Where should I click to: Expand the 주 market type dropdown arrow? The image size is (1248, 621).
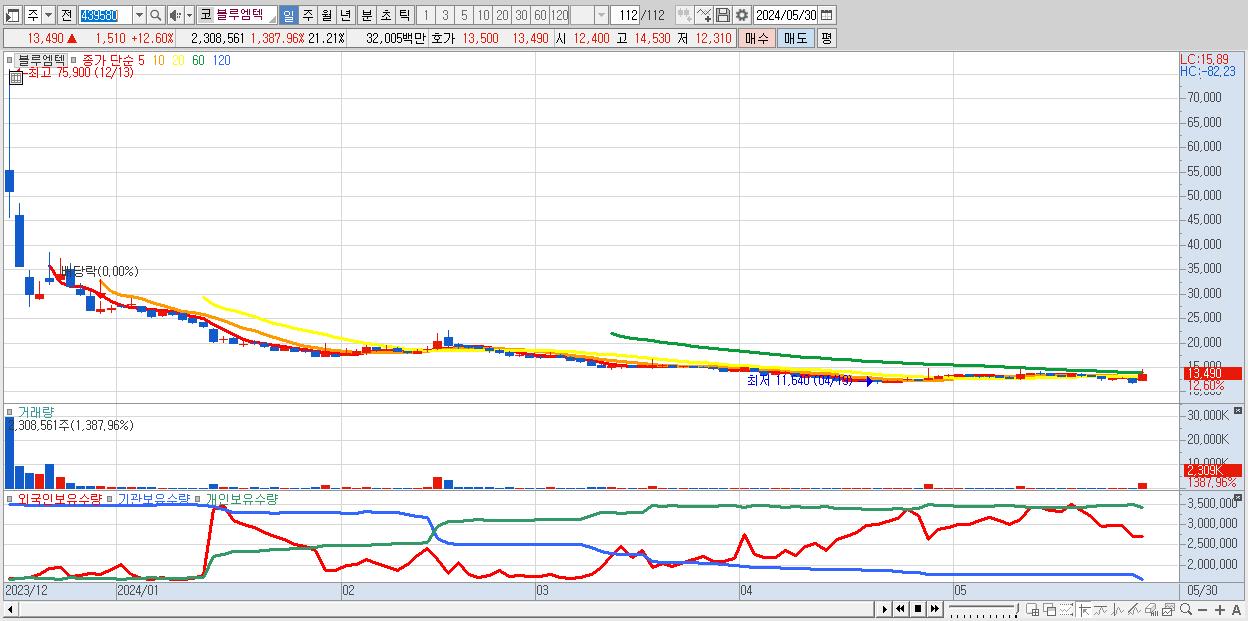49,15
